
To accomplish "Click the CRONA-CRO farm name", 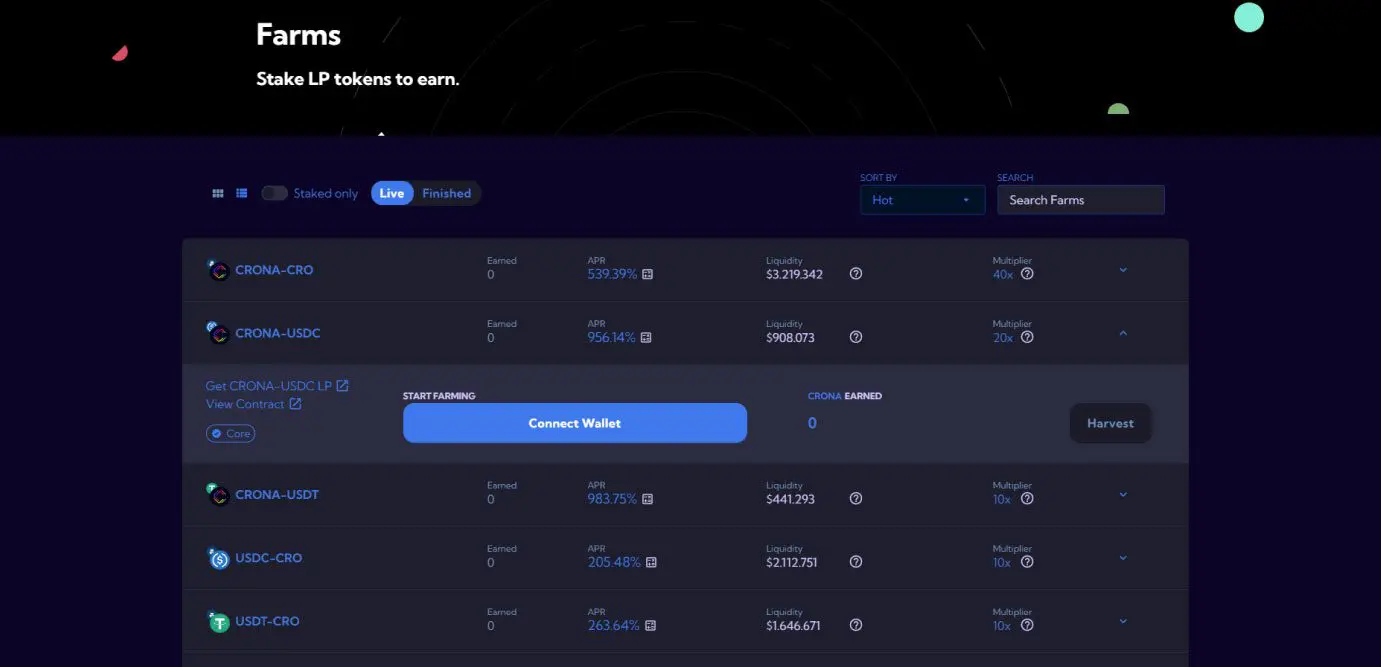I will click(274, 270).
